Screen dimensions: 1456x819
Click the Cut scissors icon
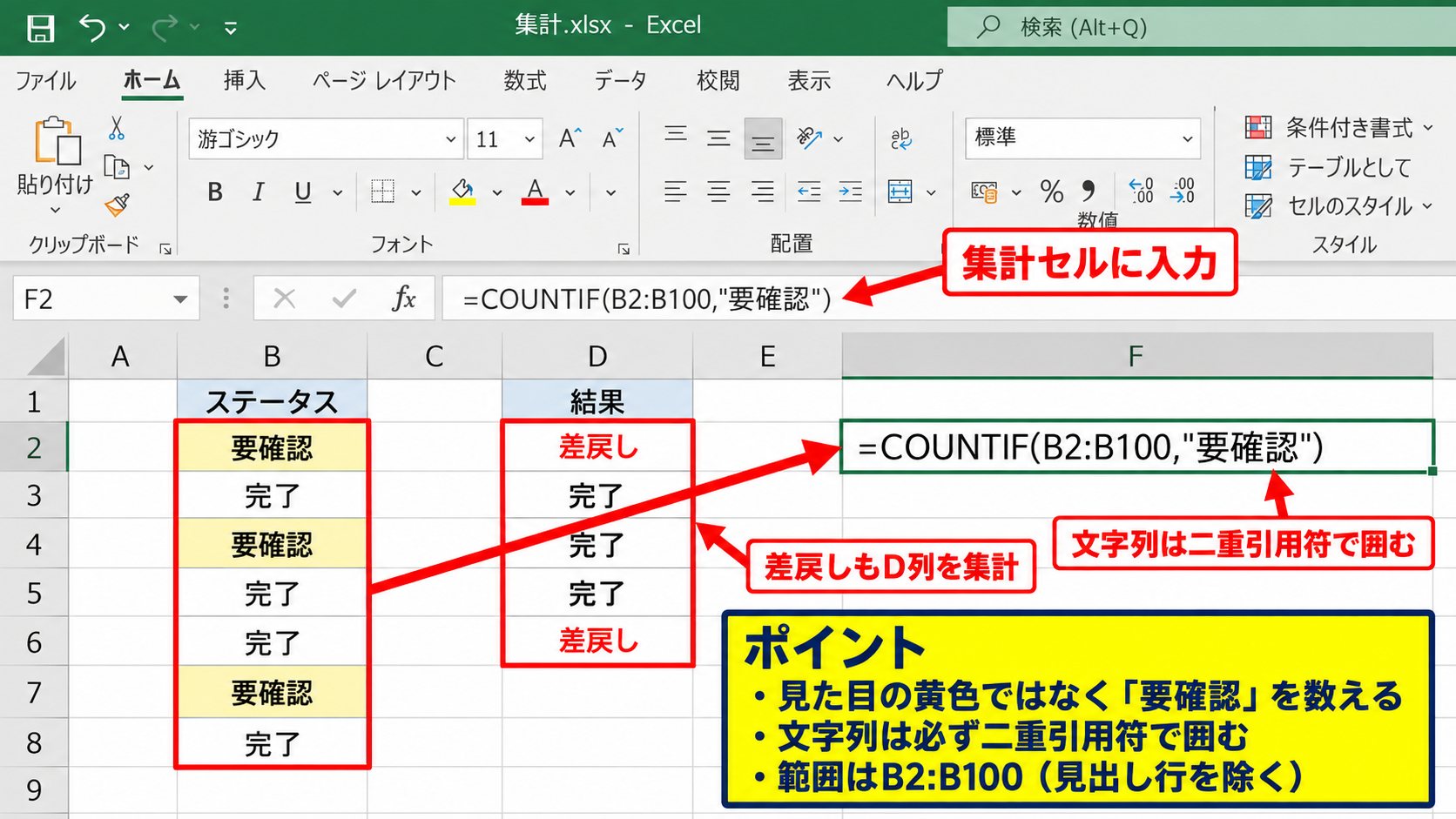point(117,129)
